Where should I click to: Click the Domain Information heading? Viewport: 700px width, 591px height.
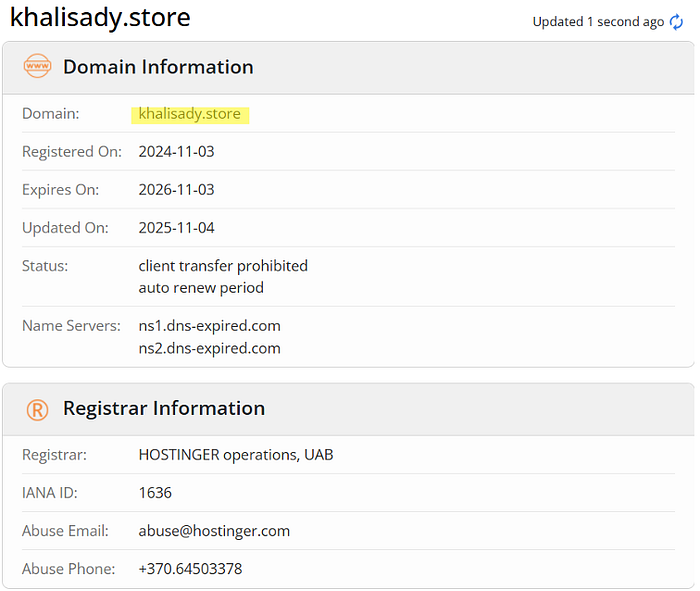pyautogui.click(x=158, y=67)
